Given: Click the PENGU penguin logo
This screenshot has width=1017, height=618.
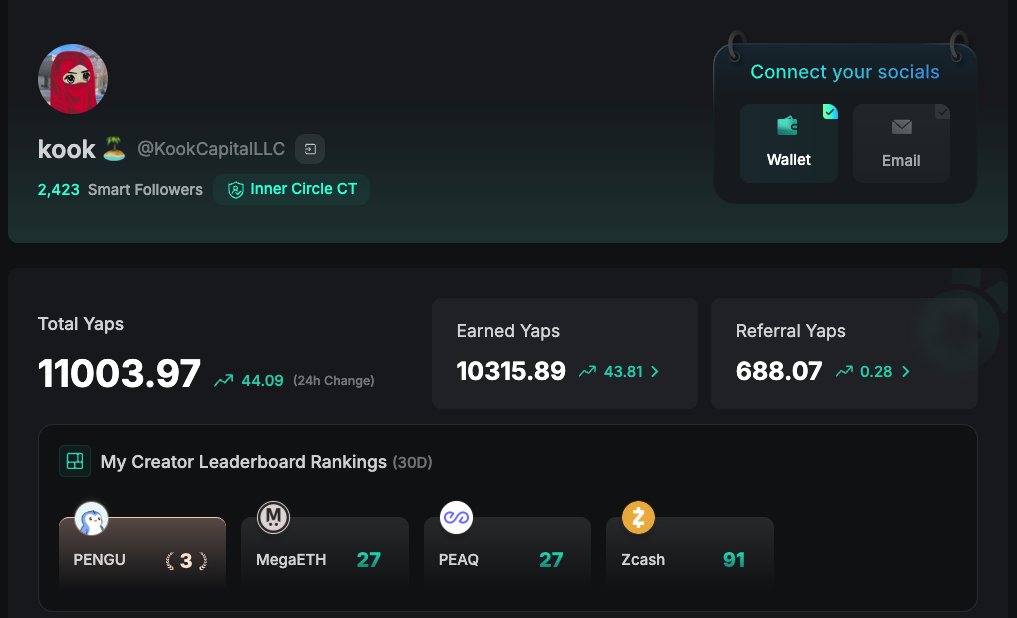Looking at the screenshot, I should [91, 518].
